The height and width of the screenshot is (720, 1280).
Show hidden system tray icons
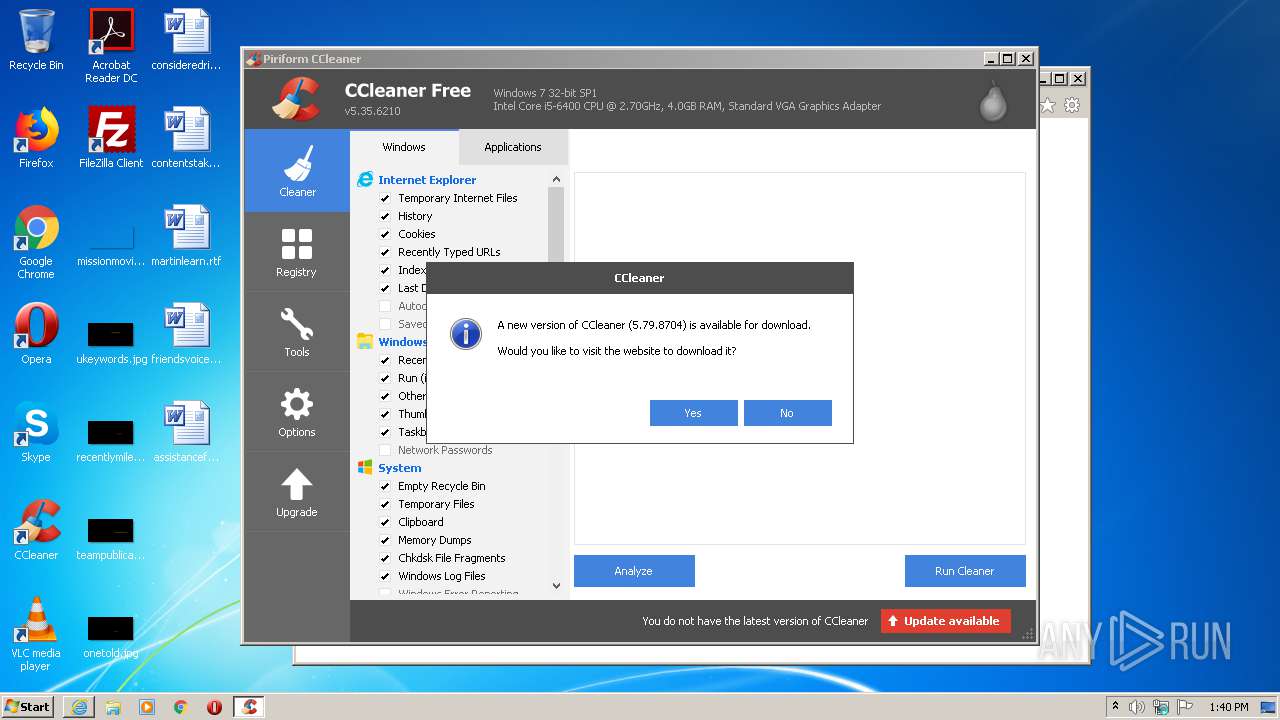coord(1115,706)
